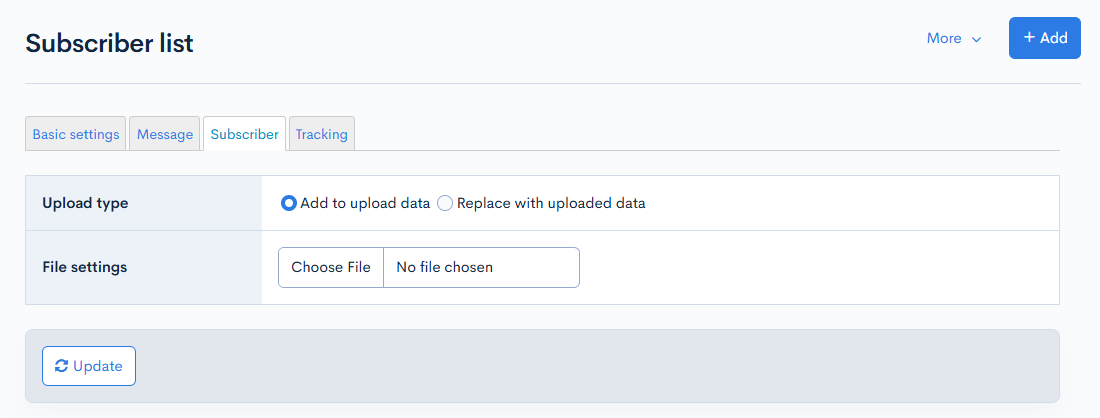Click the 'No file chosen' file field
This screenshot has height=418, width=1100.
pos(481,267)
